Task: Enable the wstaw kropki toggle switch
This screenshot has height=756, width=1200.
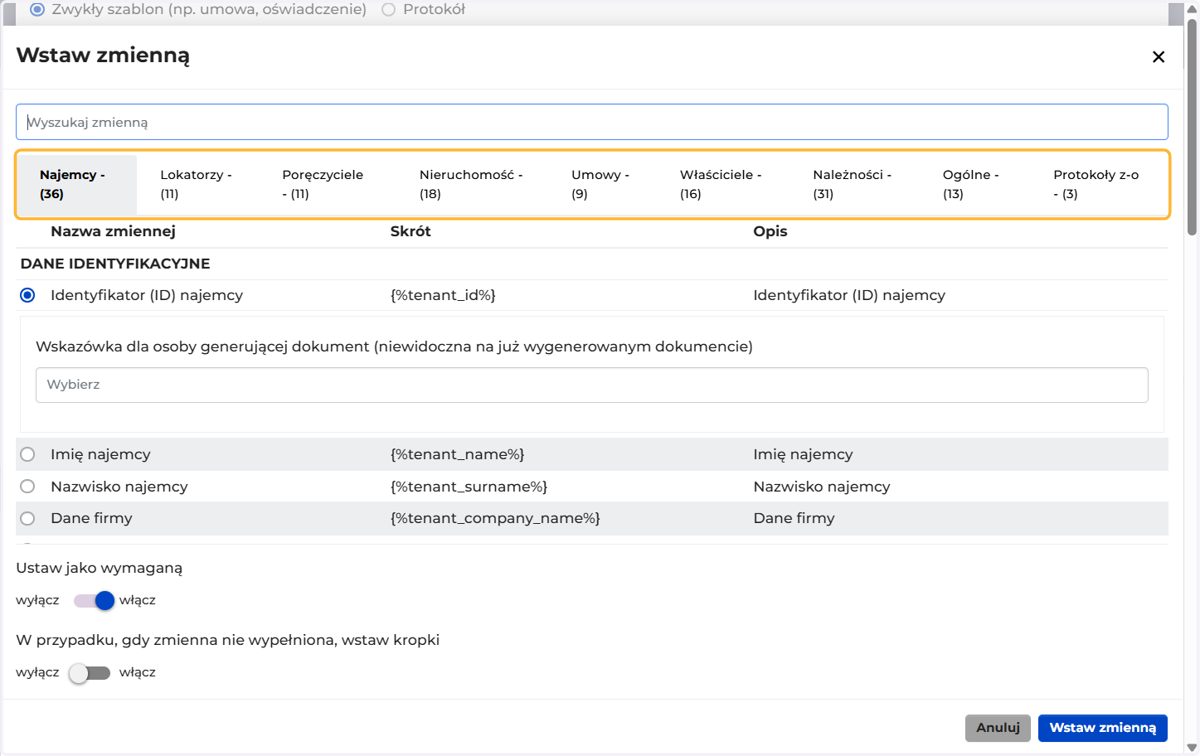Action: pos(89,673)
